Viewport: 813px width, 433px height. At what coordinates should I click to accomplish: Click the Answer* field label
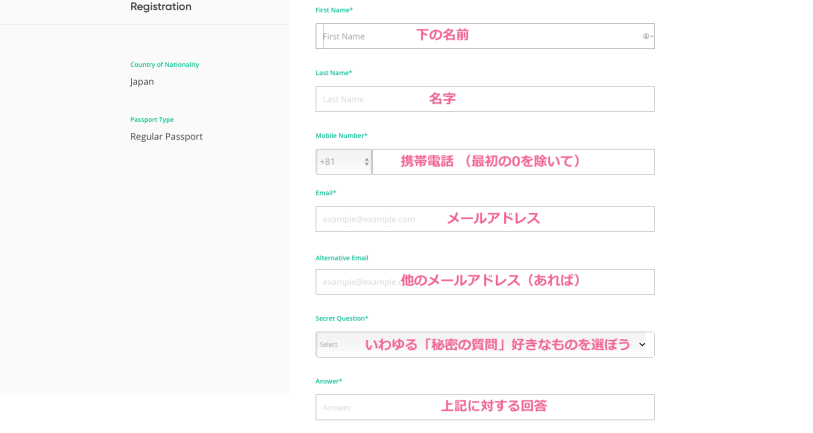point(329,381)
